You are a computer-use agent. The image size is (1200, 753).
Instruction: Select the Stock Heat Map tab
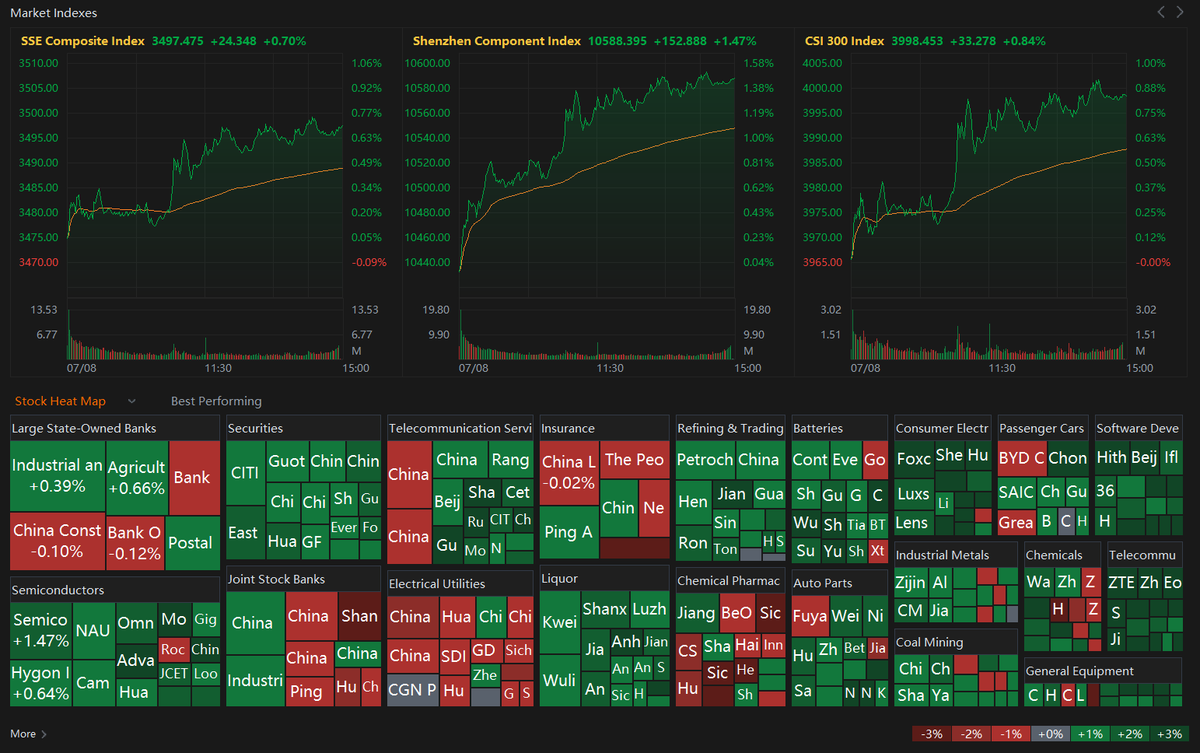[60, 401]
